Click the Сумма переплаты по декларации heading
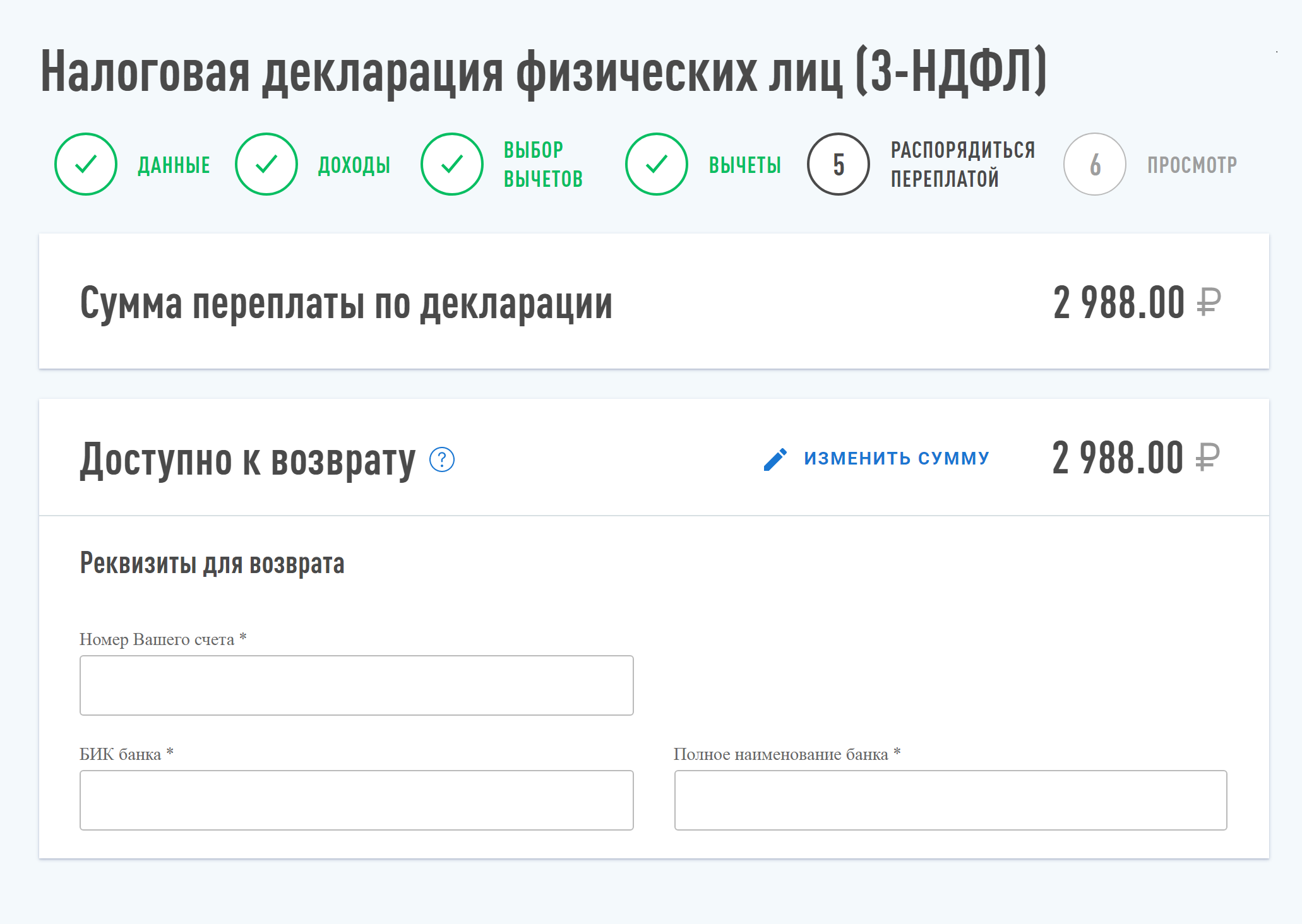Viewport: 1302px width, 924px height. (x=346, y=304)
